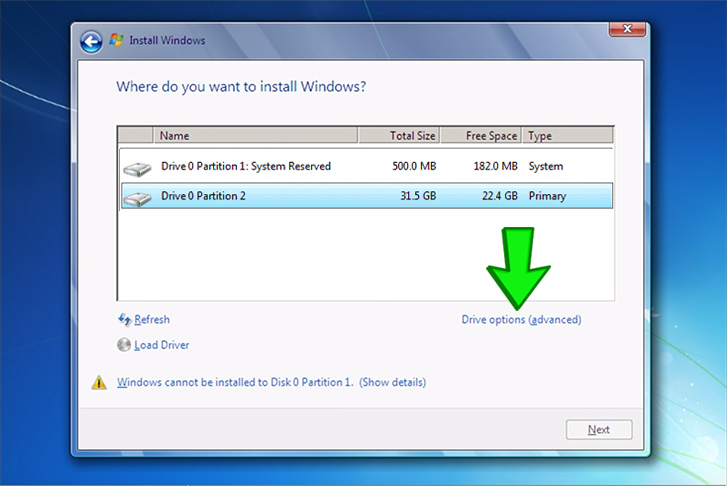The width and height of the screenshot is (727, 486).
Task: Open the Load Driver link
Action: coord(162,345)
